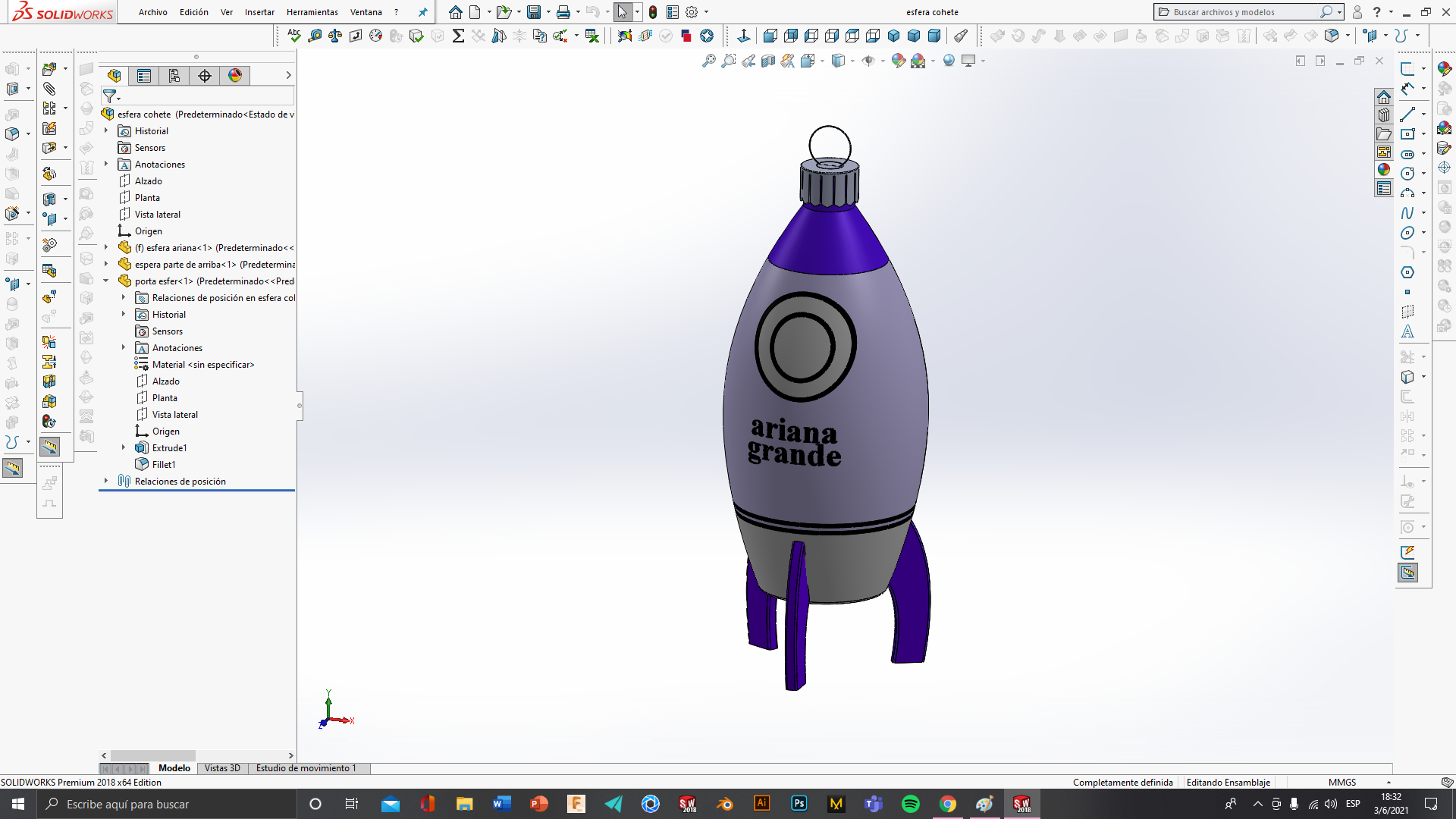Click the Edit Appearance color ball
Image resolution: width=1456 pixels, height=819 pixels.
point(899,61)
